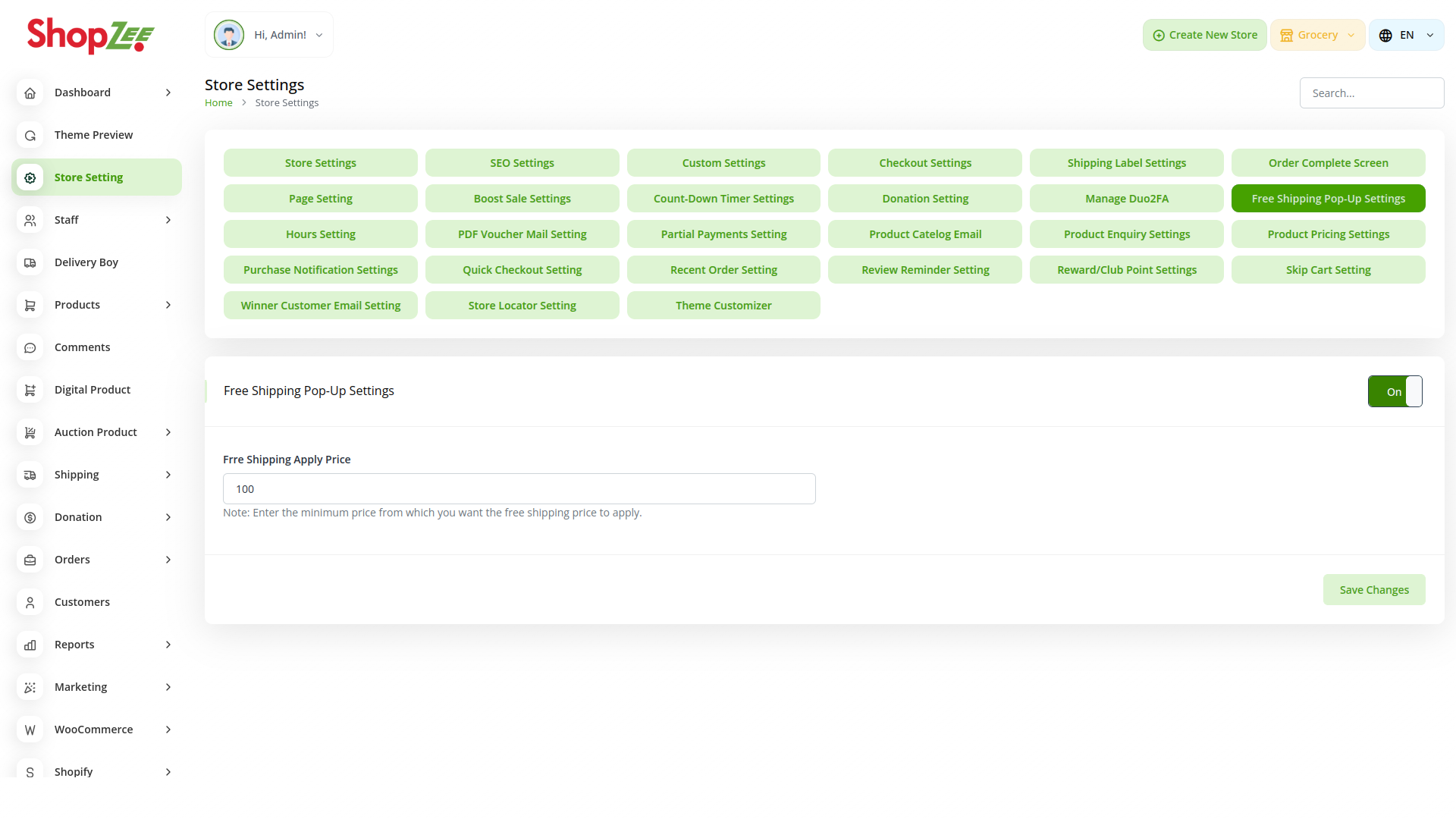The height and width of the screenshot is (819, 1456).
Task: Click the Reports chart icon
Action: click(30, 645)
